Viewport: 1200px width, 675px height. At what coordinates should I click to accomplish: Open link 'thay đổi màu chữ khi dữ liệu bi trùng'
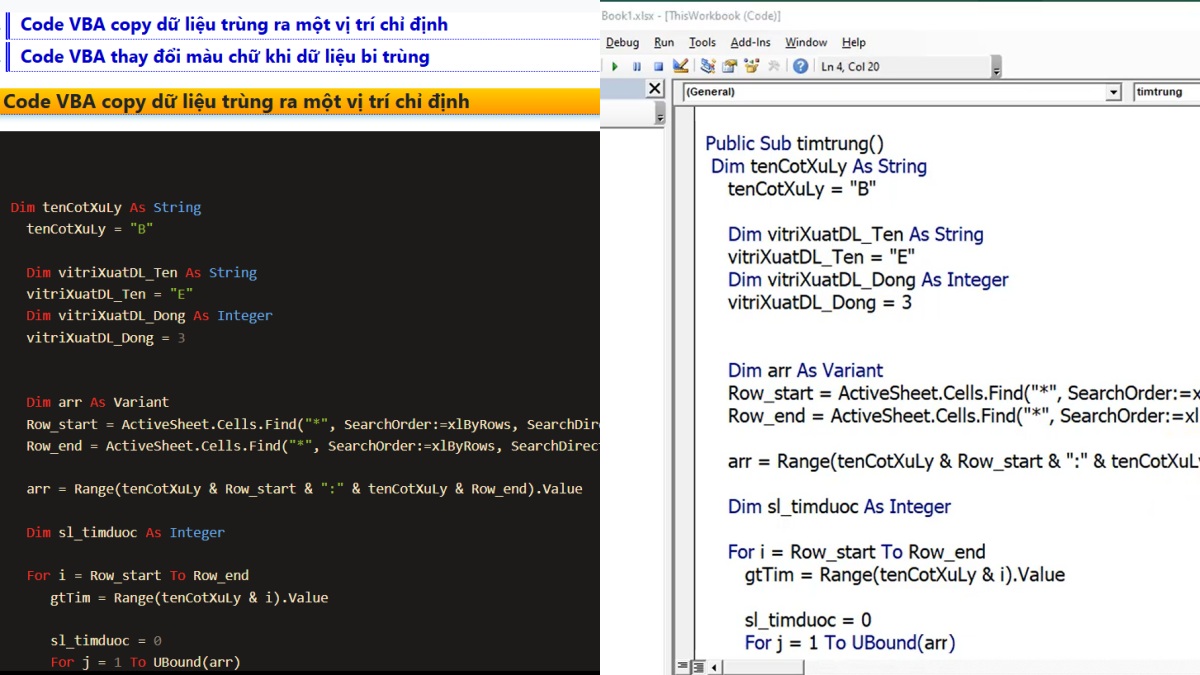[225, 56]
